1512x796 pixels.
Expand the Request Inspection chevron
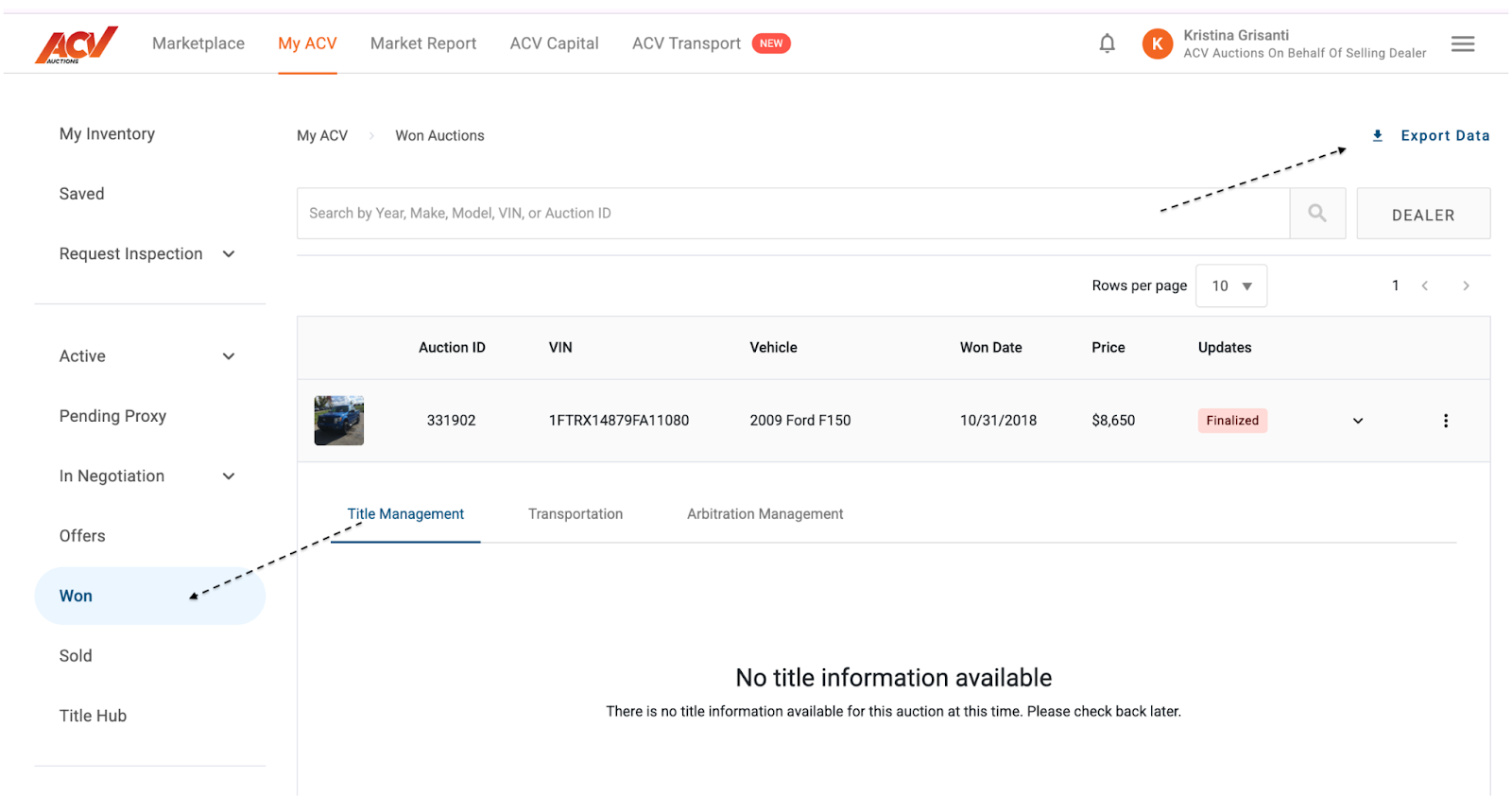coord(229,254)
